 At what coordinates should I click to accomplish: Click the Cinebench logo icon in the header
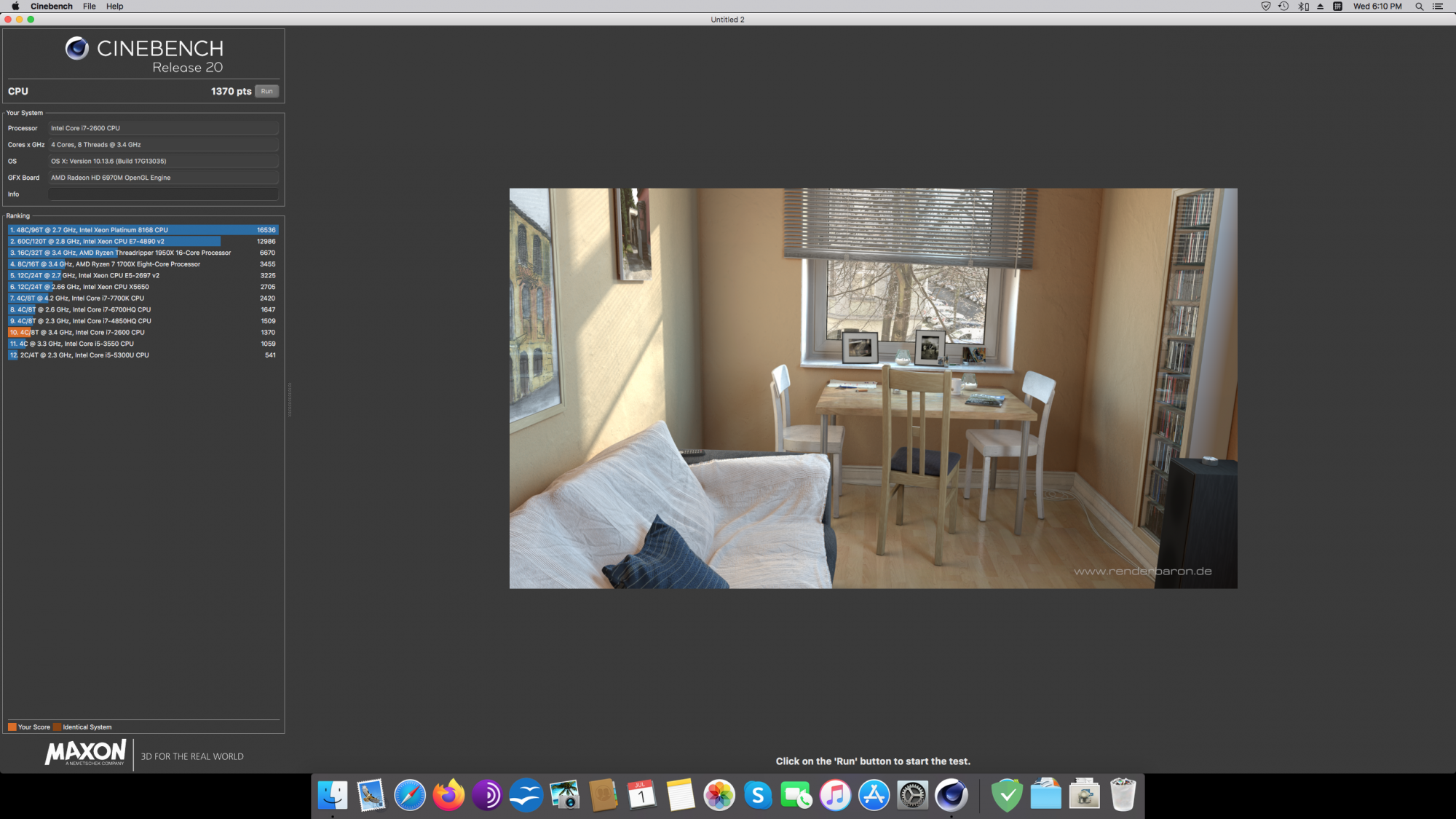pyautogui.click(x=76, y=48)
